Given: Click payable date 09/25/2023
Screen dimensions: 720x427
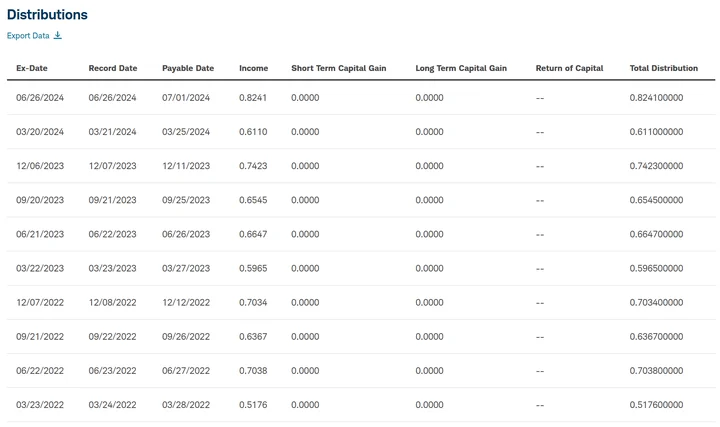Looking at the screenshot, I should click(x=186, y=200).
